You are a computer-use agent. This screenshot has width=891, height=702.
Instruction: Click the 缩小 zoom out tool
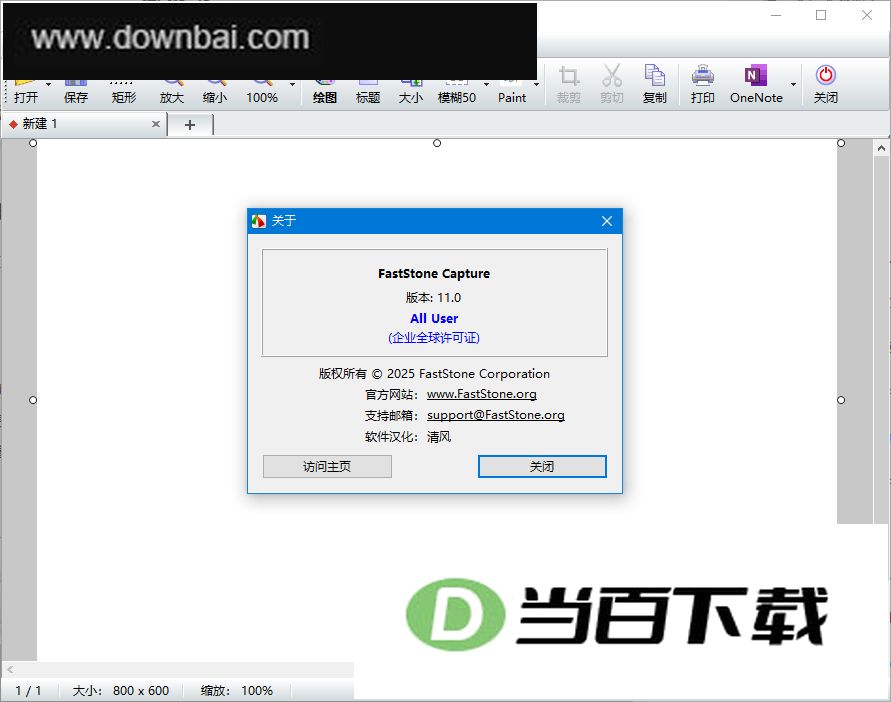click(215, 91)
